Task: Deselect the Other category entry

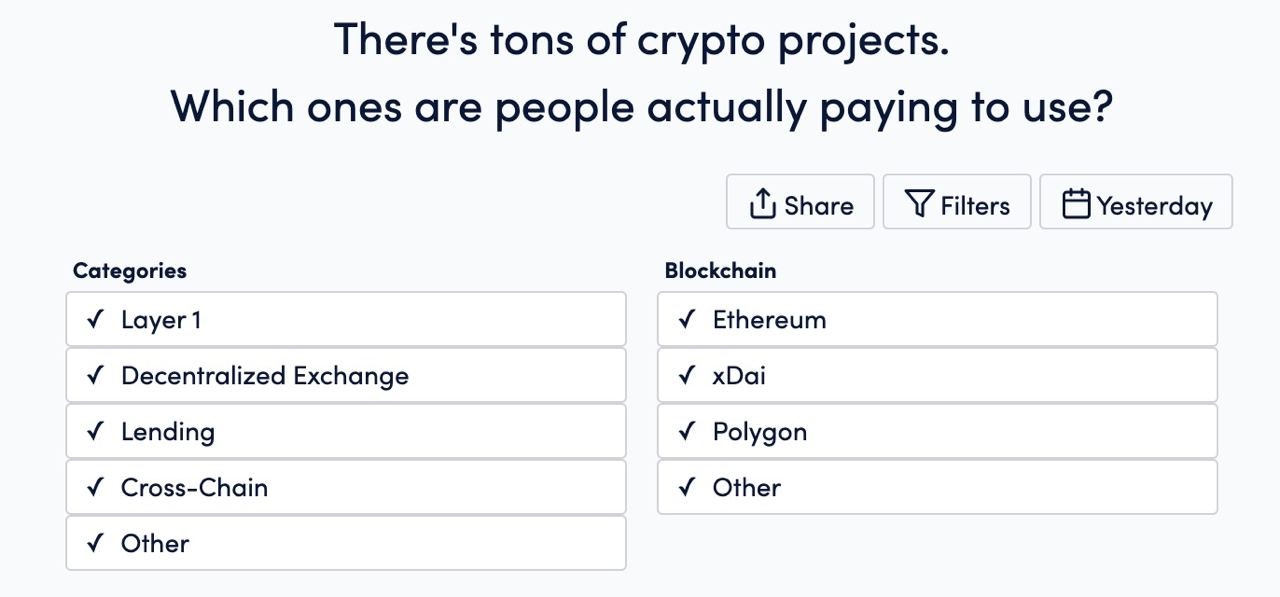Action: tap(345, 543)
